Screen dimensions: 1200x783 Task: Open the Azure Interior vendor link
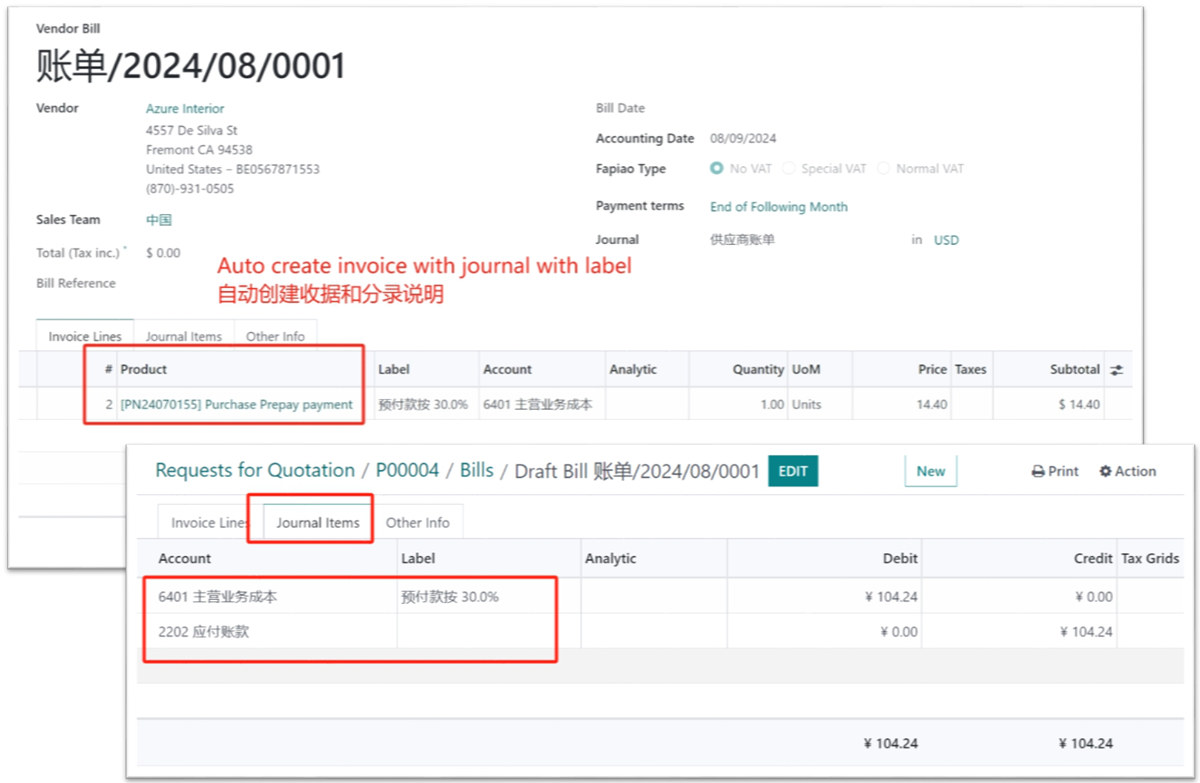pyautogui.click(x=185, y=109)
